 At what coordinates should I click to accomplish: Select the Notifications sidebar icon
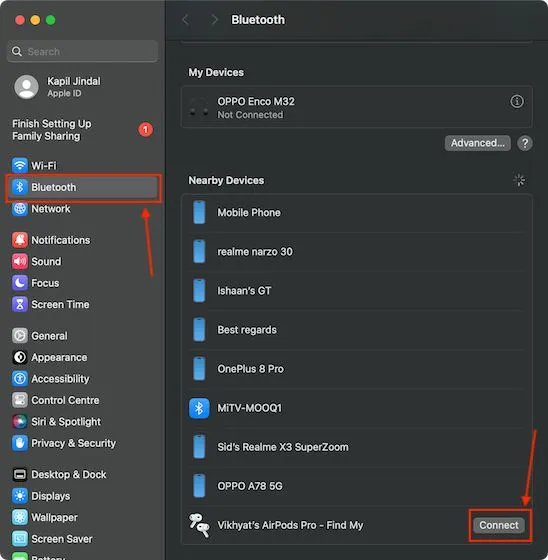[20, 240]
